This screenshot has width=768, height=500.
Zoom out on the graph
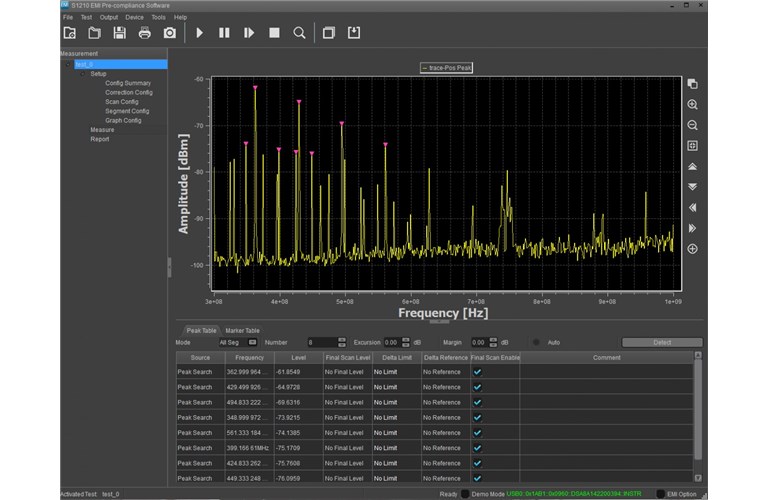(692, 125)
